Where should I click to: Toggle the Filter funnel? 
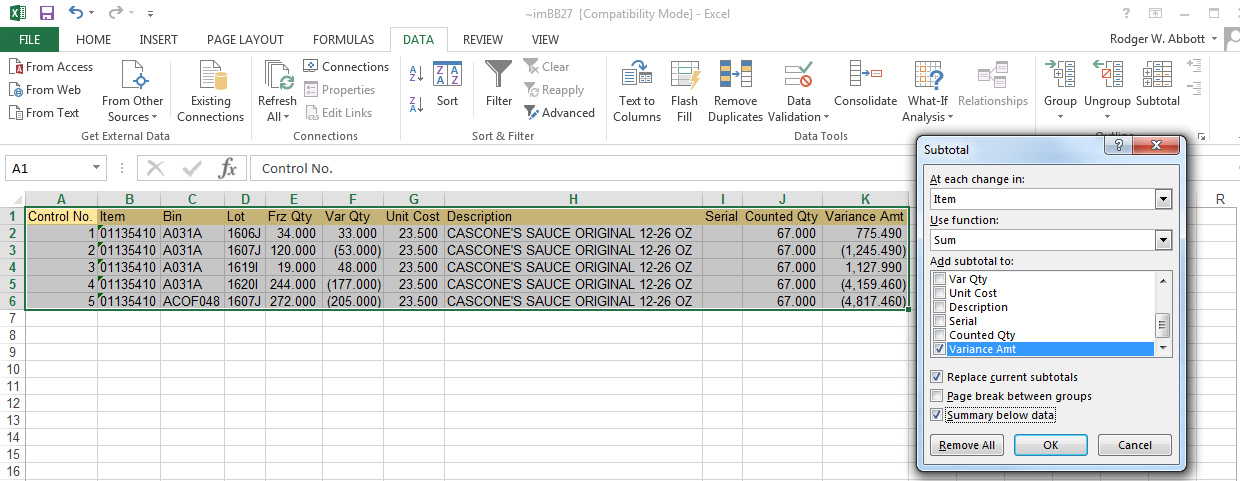[499, 85]
